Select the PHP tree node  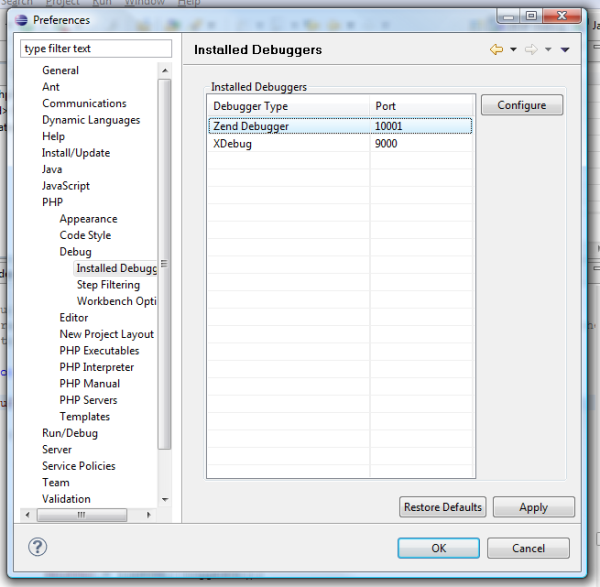52,202
